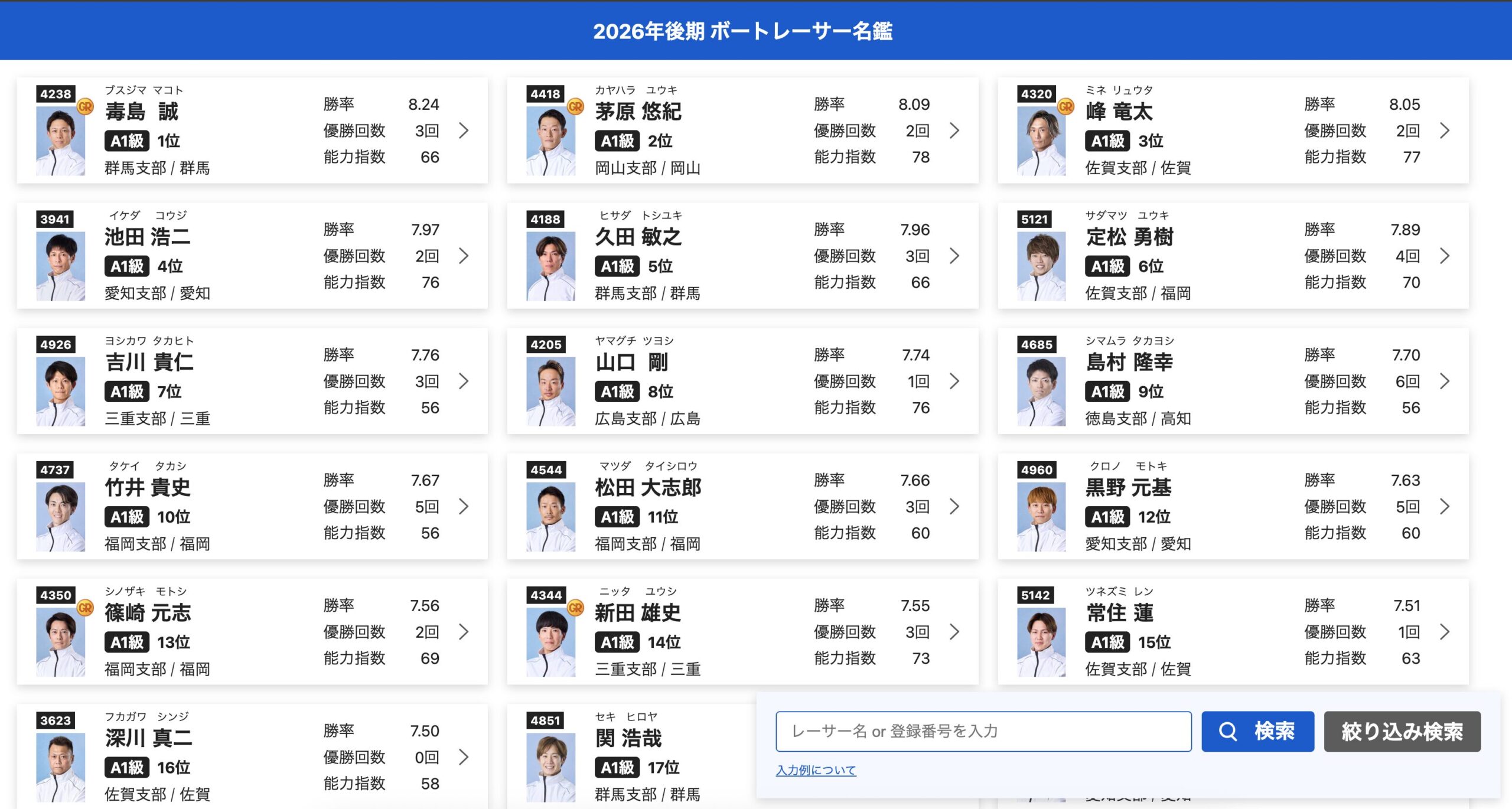Image resolution: width=1512 pixels, height=809 pixels.
Task: Select the racer name 定松 勇樹
Action: pyautogui.click(x=1129, y=237)
